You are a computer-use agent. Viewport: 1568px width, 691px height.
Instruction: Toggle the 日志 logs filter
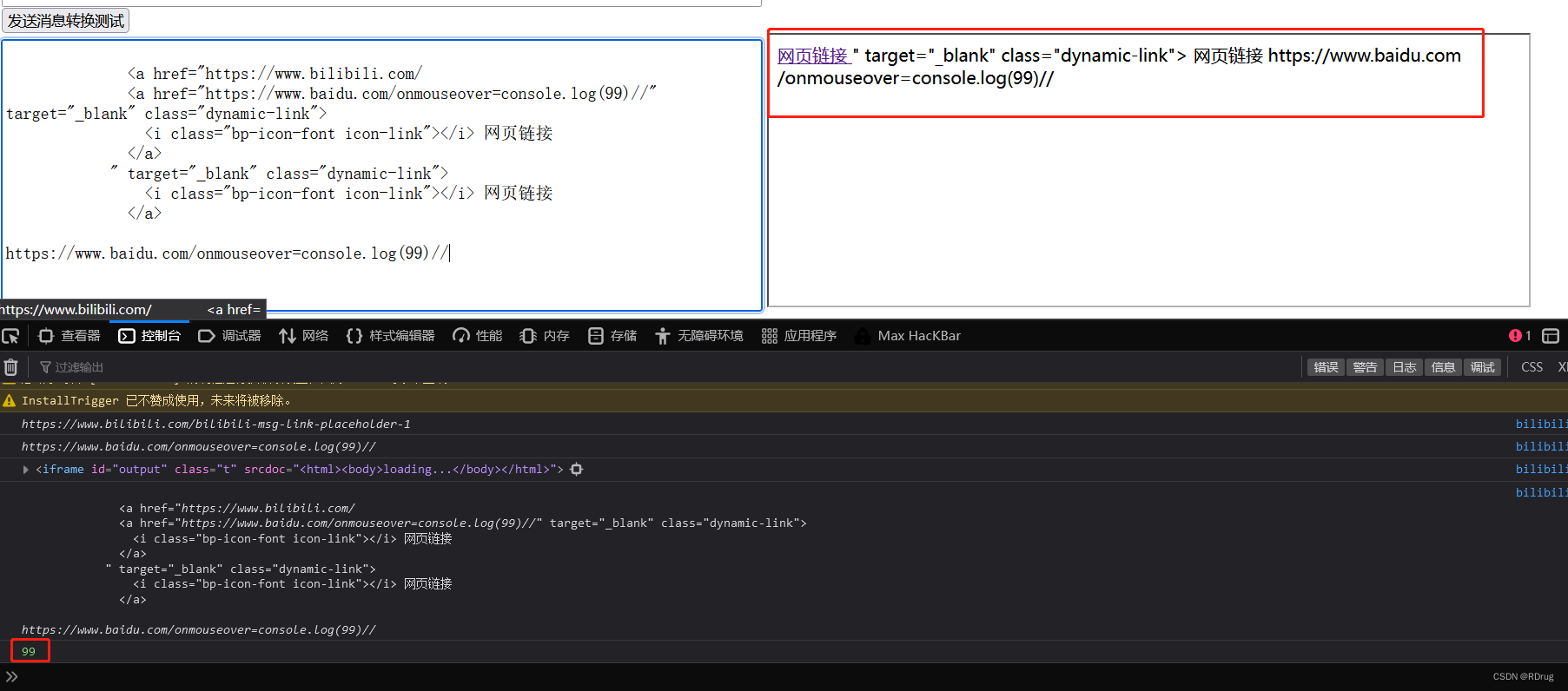(1404, 367)
